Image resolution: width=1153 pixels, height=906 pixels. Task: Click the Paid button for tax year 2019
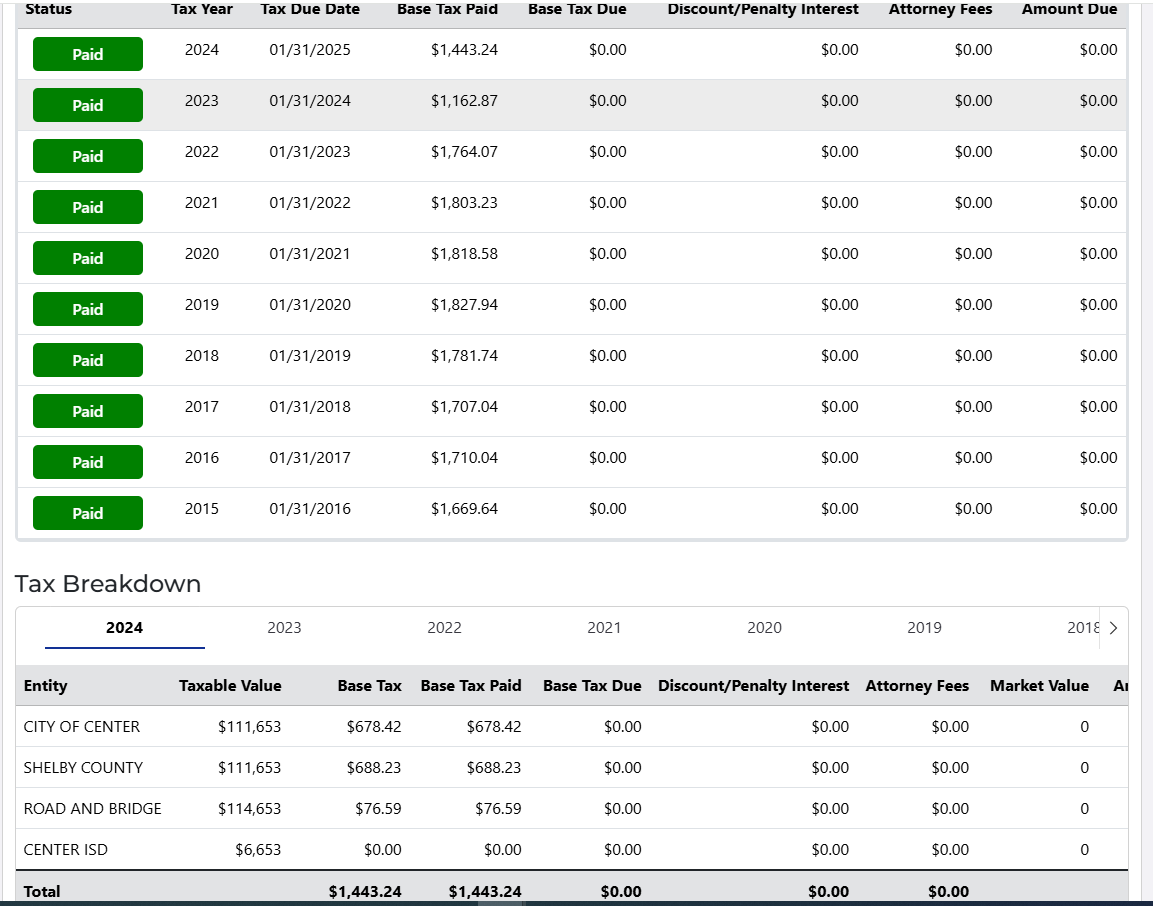tap(88, 309)
